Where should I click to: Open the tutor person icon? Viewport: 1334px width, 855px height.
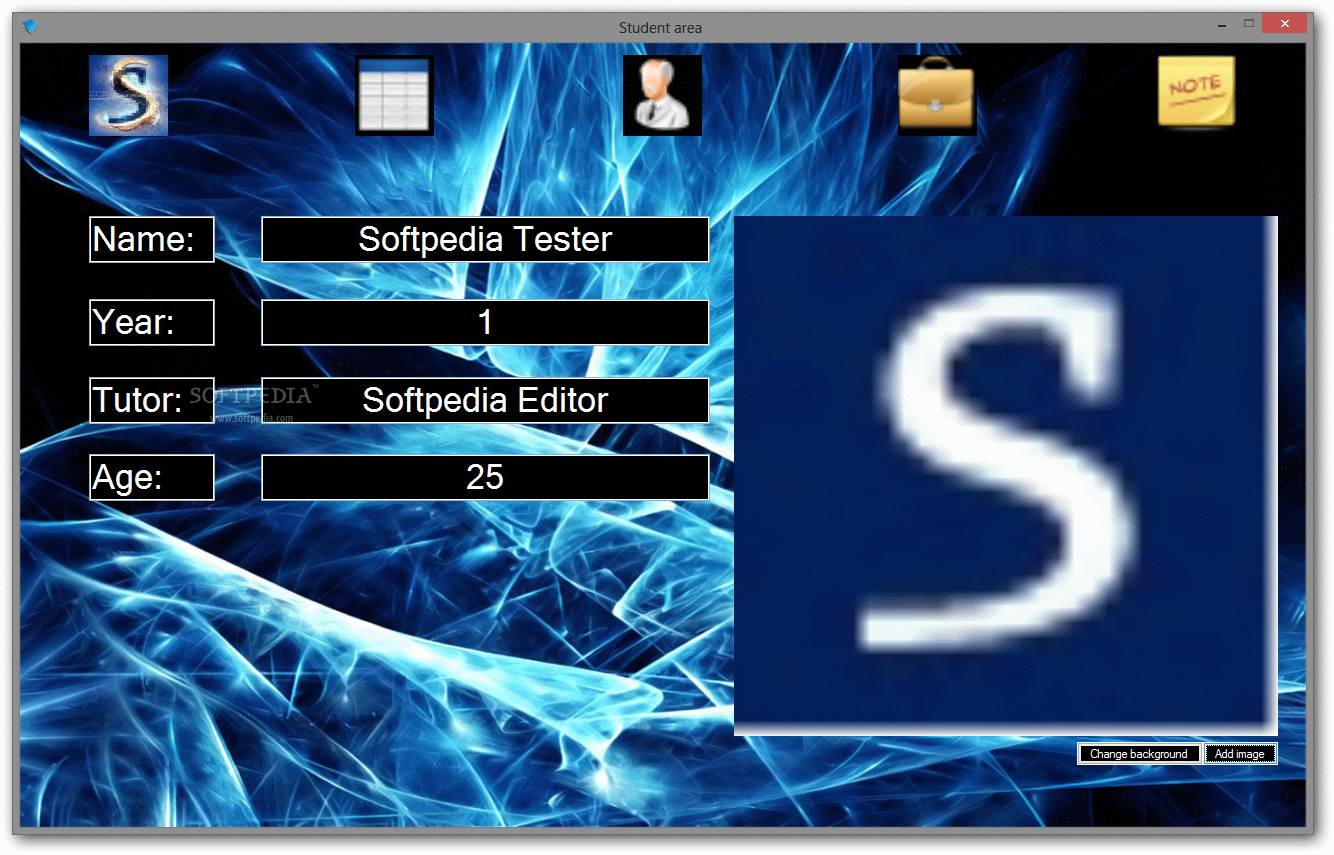[x=662, y=95]
